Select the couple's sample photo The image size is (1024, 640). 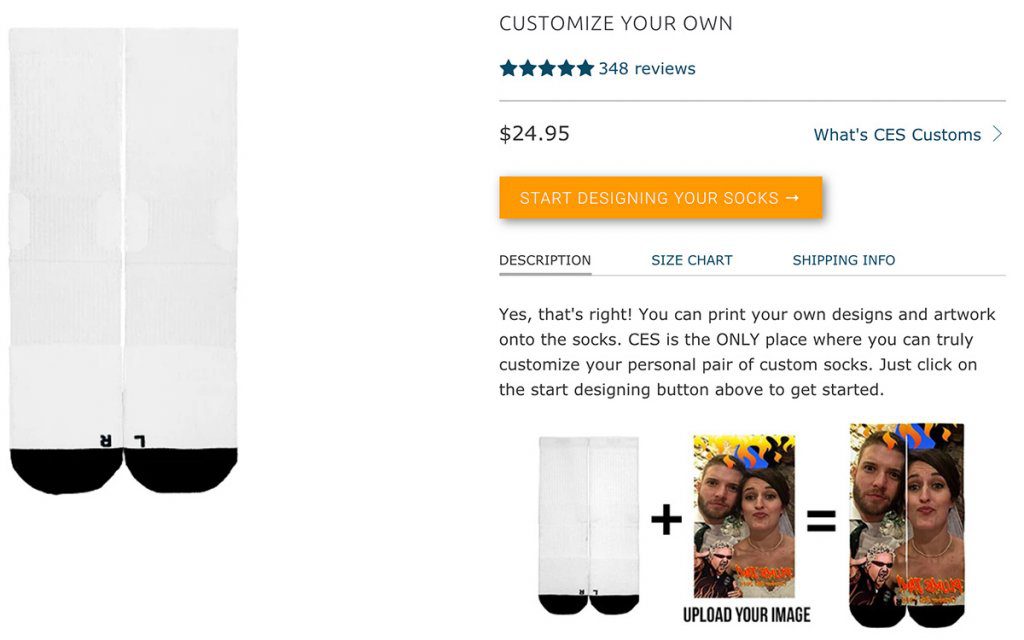pyautogui.click(x=744, y=515)
